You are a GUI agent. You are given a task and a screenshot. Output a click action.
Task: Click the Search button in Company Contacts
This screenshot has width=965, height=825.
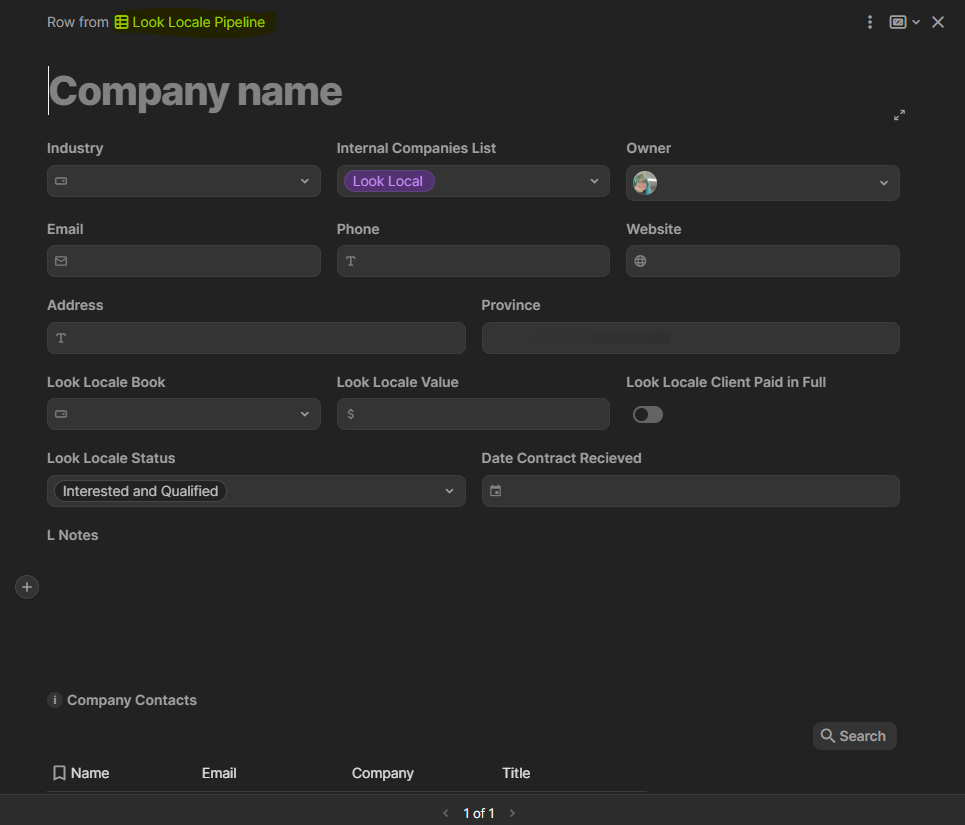pyautogui.click(x=854, y=736)
